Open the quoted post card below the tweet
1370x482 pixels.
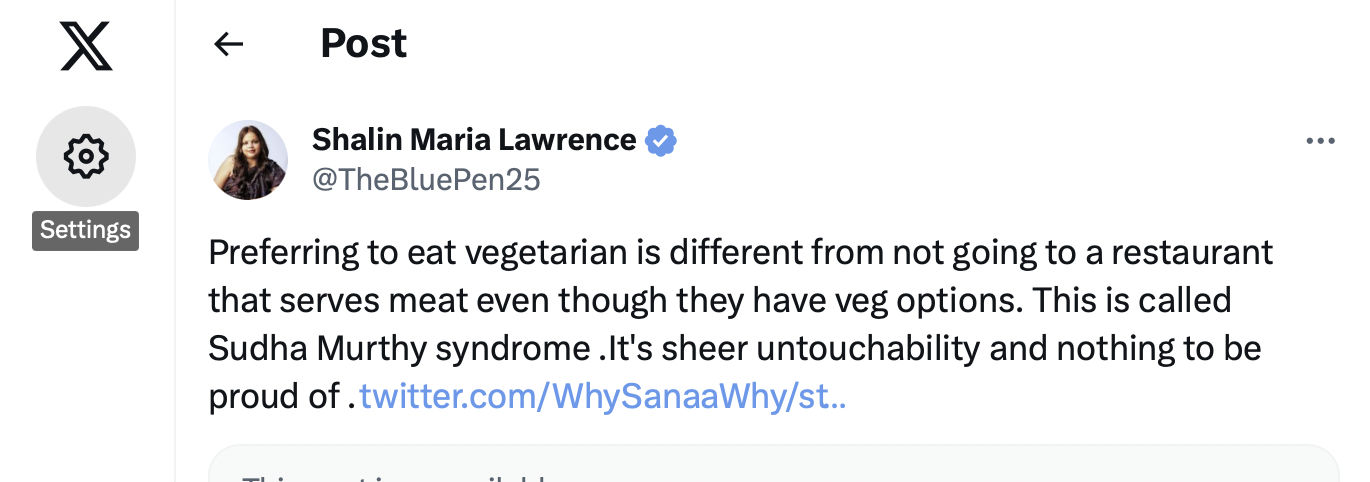coord(772,466)
